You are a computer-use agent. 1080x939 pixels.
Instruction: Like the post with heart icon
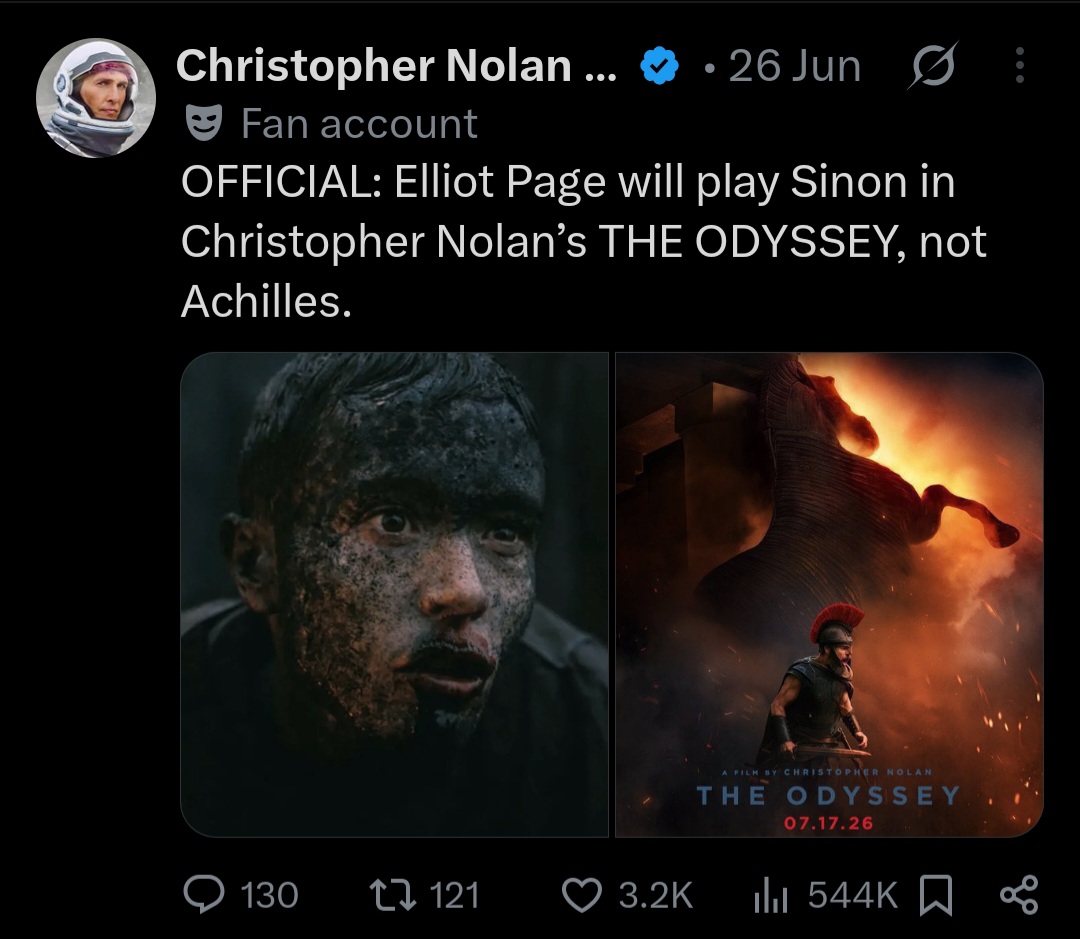[582, 895]
